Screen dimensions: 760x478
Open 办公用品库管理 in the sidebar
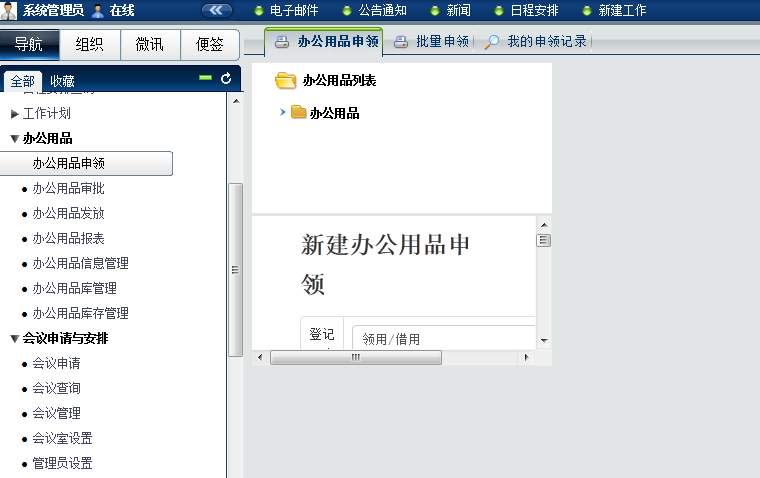[74, 288]
